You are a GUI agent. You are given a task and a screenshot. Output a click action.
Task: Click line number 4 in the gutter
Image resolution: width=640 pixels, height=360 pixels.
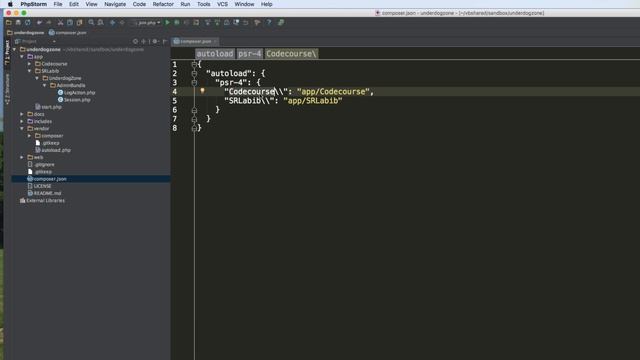175,92
